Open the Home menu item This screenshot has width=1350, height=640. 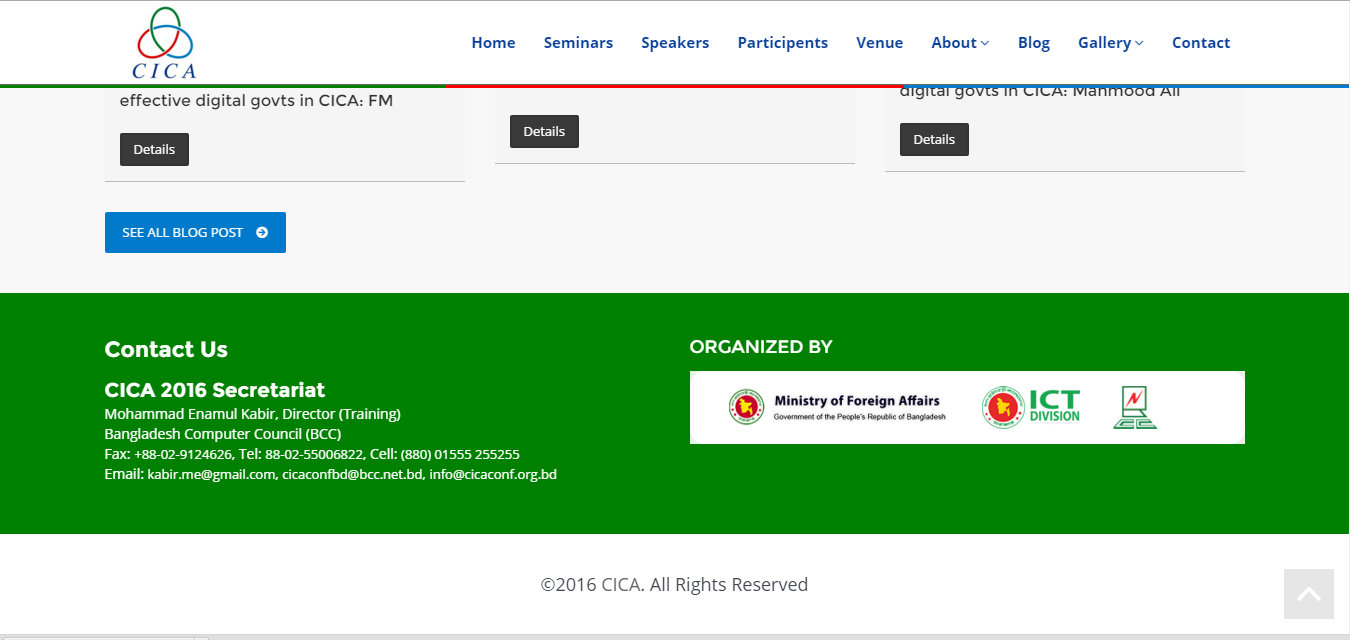(493, 43)
